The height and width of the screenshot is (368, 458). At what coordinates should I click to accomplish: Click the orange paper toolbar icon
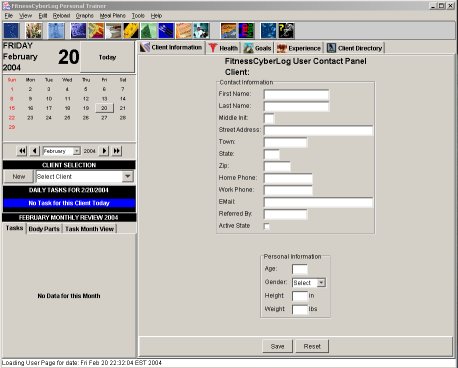point(184,31)
